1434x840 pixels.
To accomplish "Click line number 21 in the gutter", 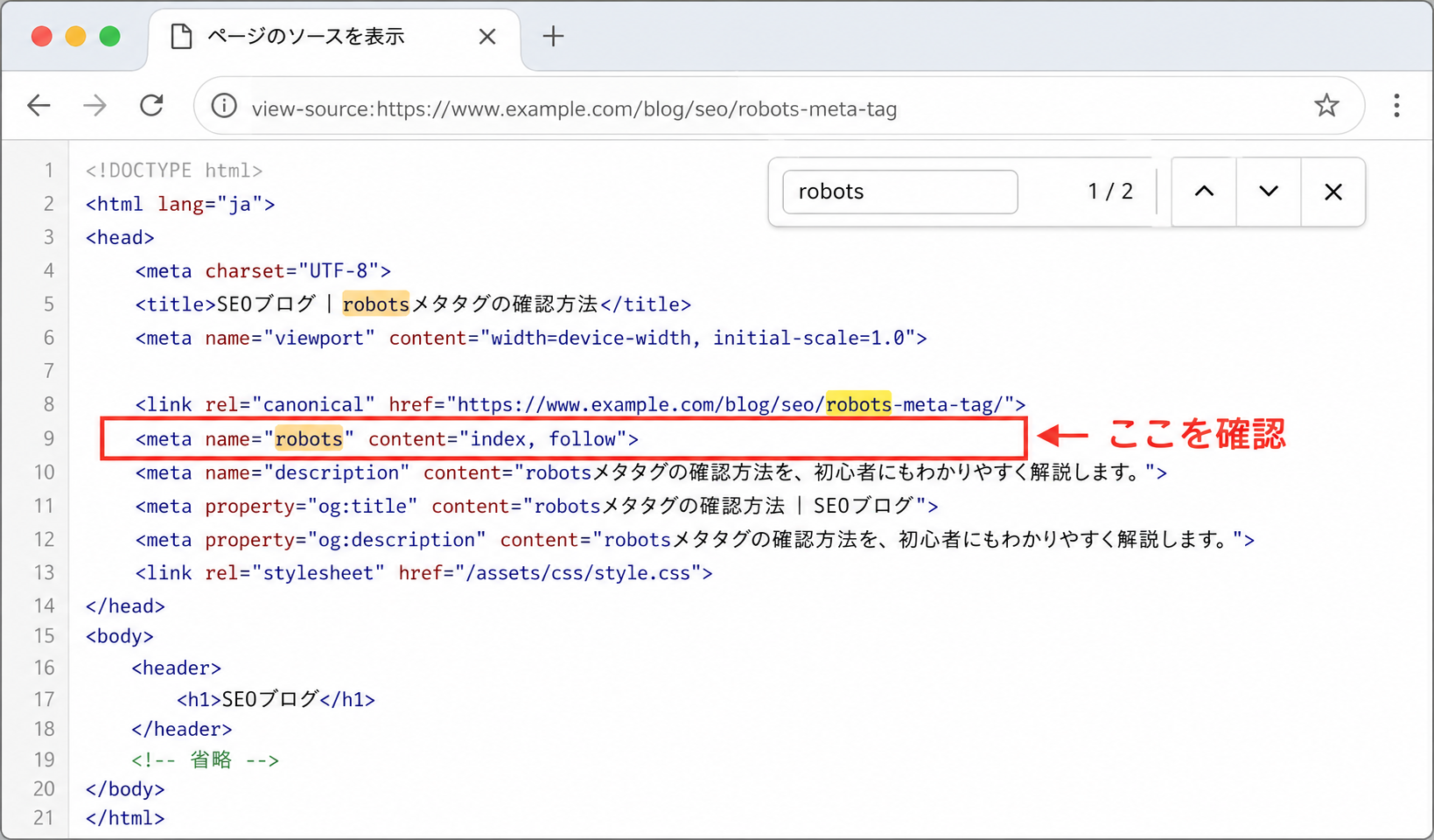I will coord(44,818).
